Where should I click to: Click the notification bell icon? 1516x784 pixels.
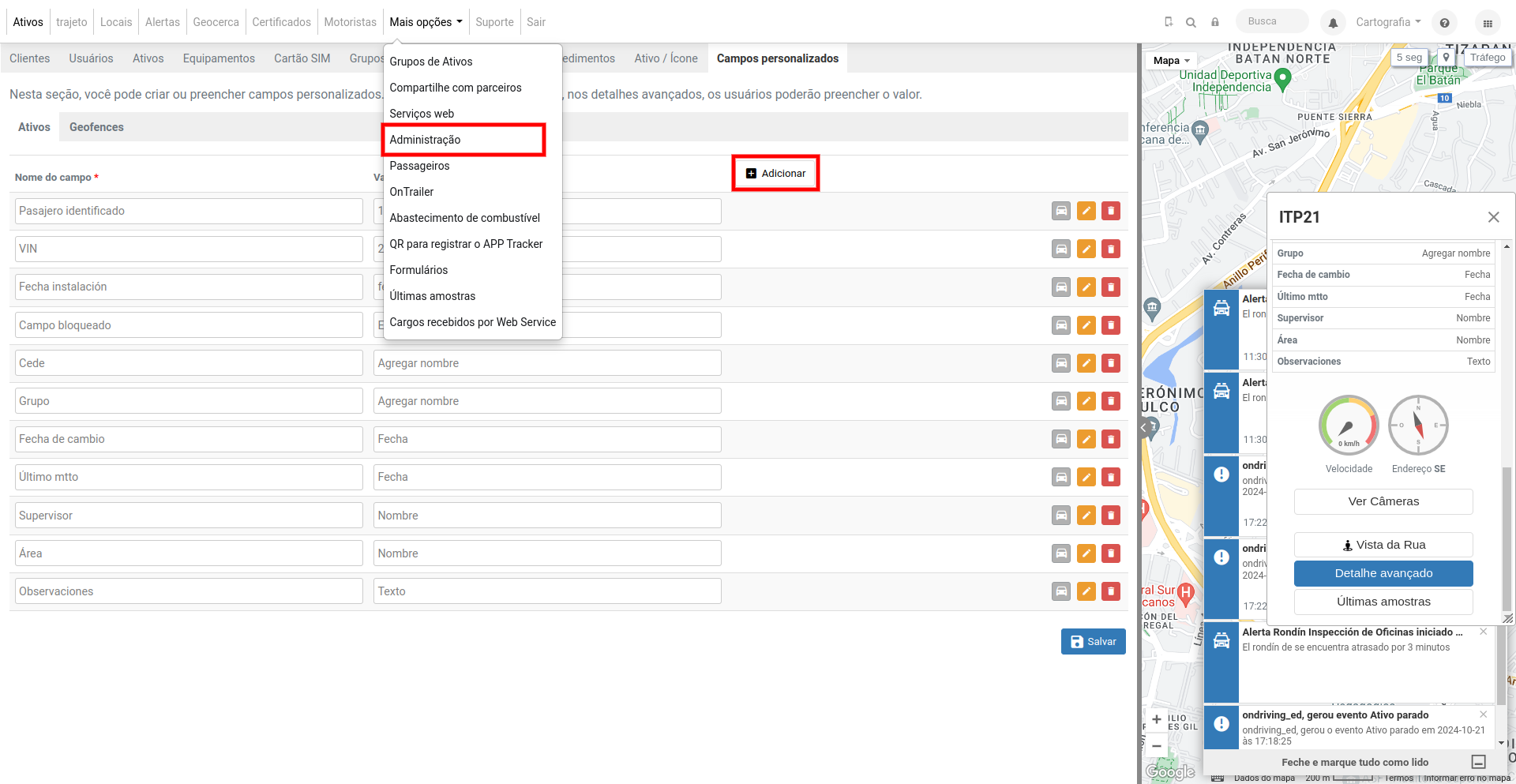point(1333,23)
